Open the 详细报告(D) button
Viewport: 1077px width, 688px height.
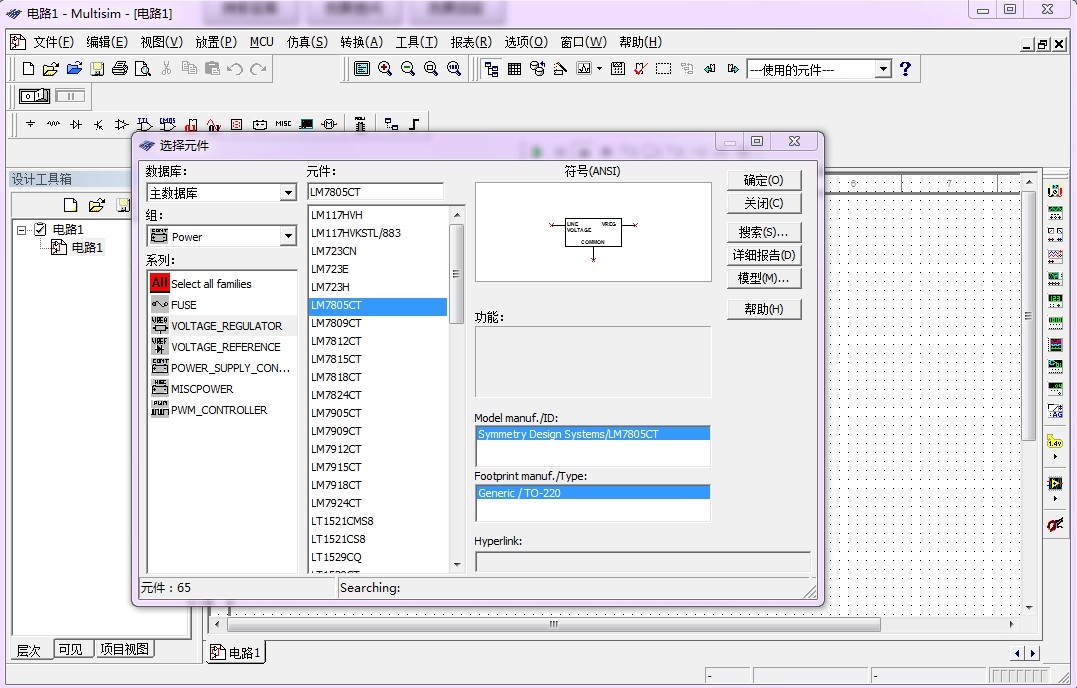click(764, 255)
